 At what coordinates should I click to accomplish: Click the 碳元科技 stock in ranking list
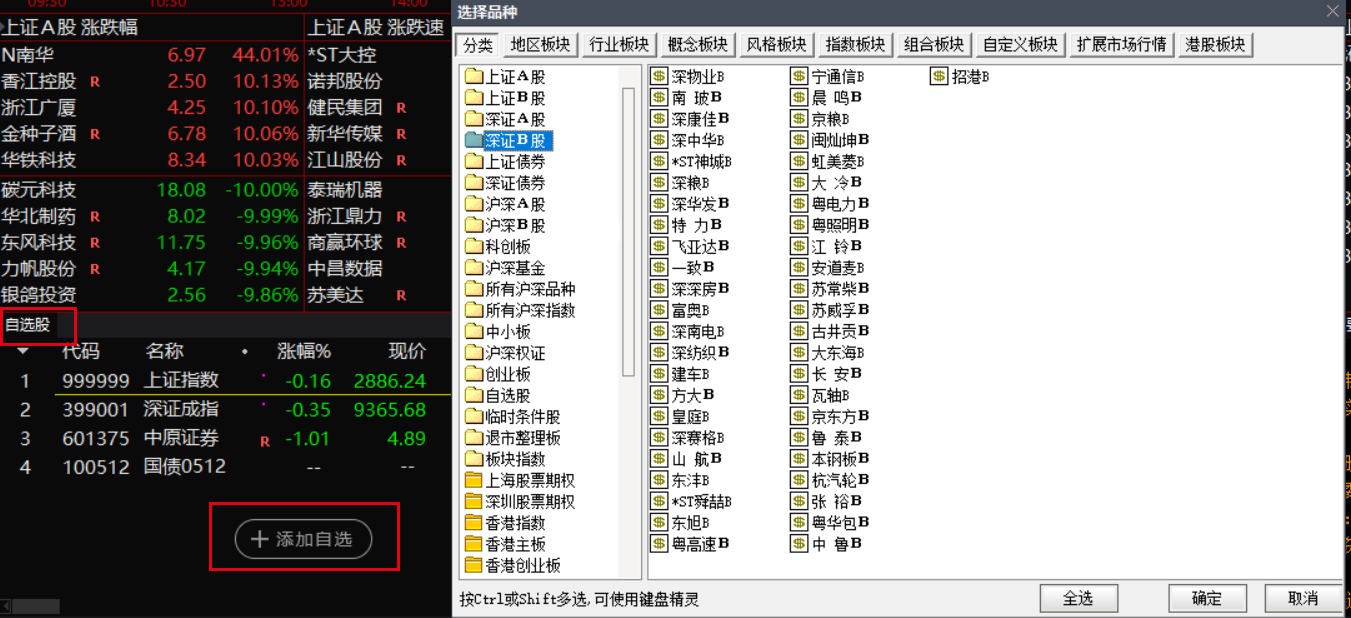(39, 190)
